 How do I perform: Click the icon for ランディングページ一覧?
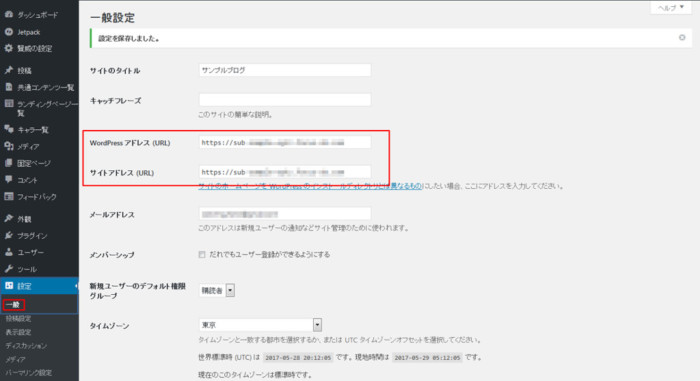[8, 104]
